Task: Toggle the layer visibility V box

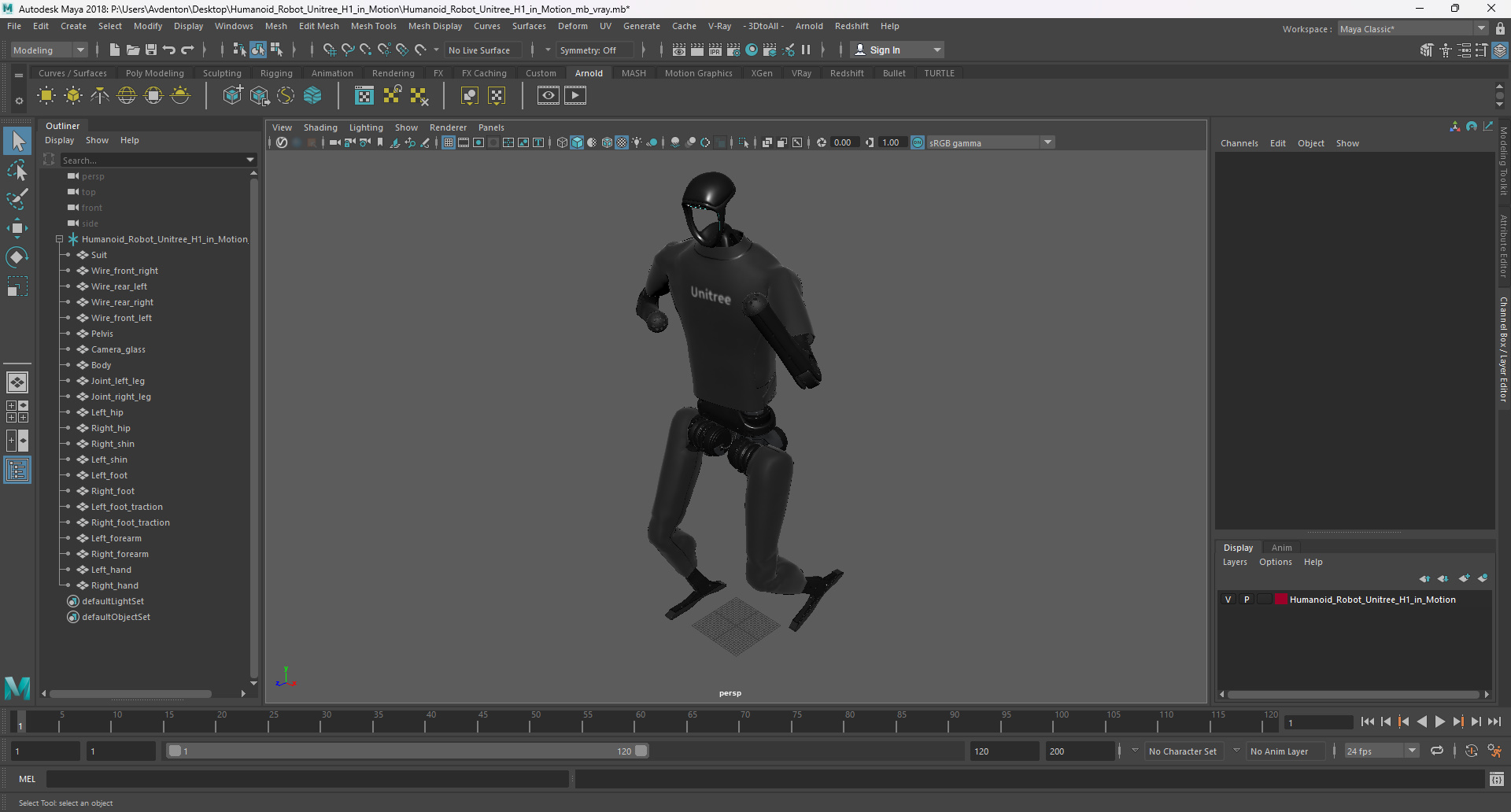Action: (x=1228, y=600)
